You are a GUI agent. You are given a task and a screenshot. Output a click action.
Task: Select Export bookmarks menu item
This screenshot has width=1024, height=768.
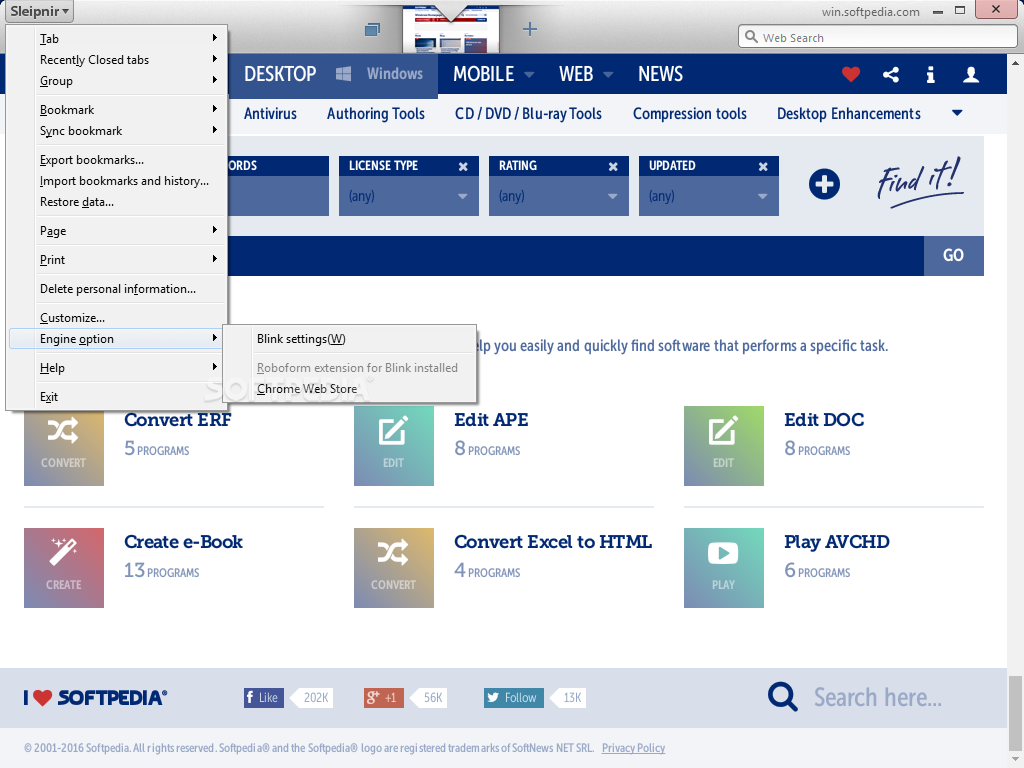(x=116, y=159)
